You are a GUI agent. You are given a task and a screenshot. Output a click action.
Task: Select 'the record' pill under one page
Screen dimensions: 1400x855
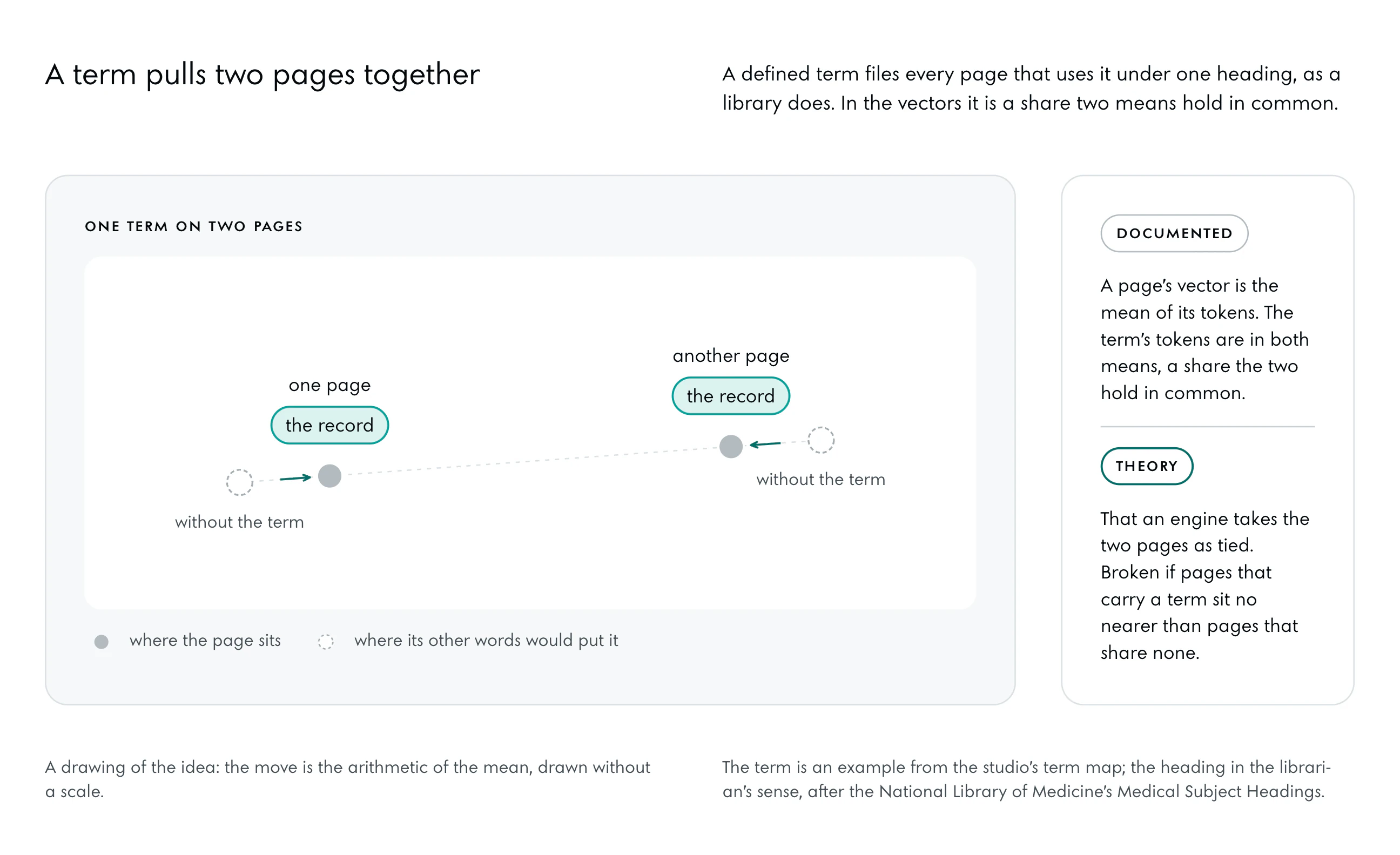[x=329, y=425]
